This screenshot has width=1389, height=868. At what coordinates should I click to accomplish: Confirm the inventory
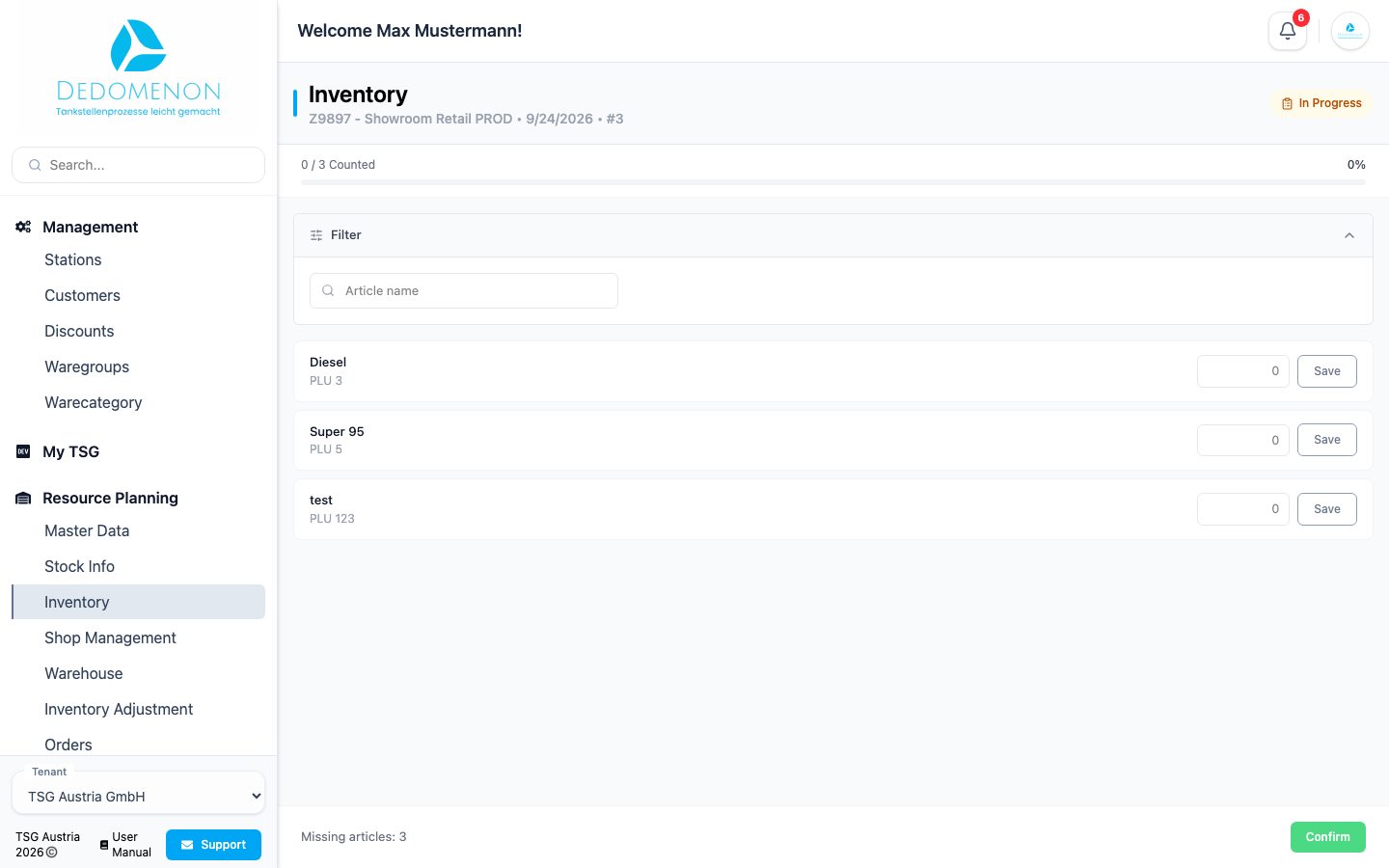(x=1328, y=837)
